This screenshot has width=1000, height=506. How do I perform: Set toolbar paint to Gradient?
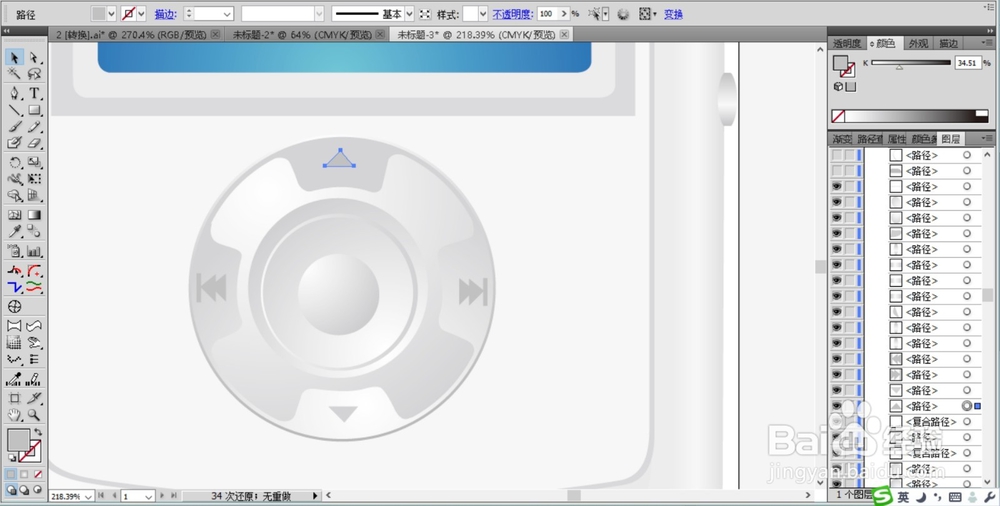click(x=24, y=475)
